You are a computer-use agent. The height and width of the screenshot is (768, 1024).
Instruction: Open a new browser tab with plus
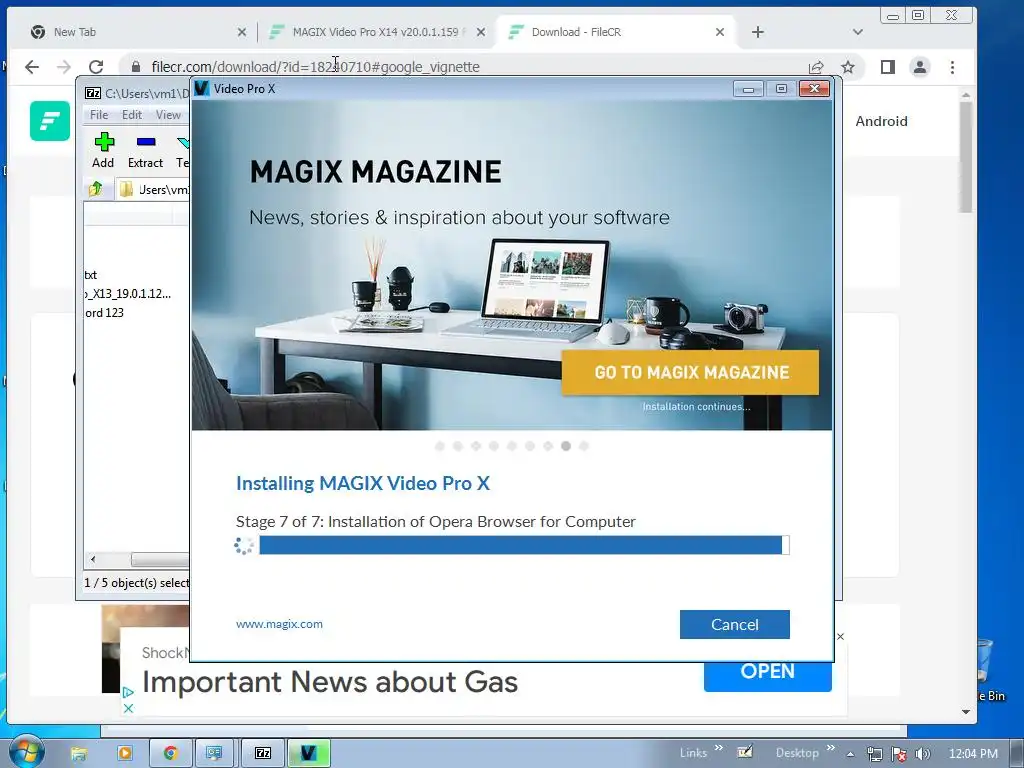[x=758, y=32]
